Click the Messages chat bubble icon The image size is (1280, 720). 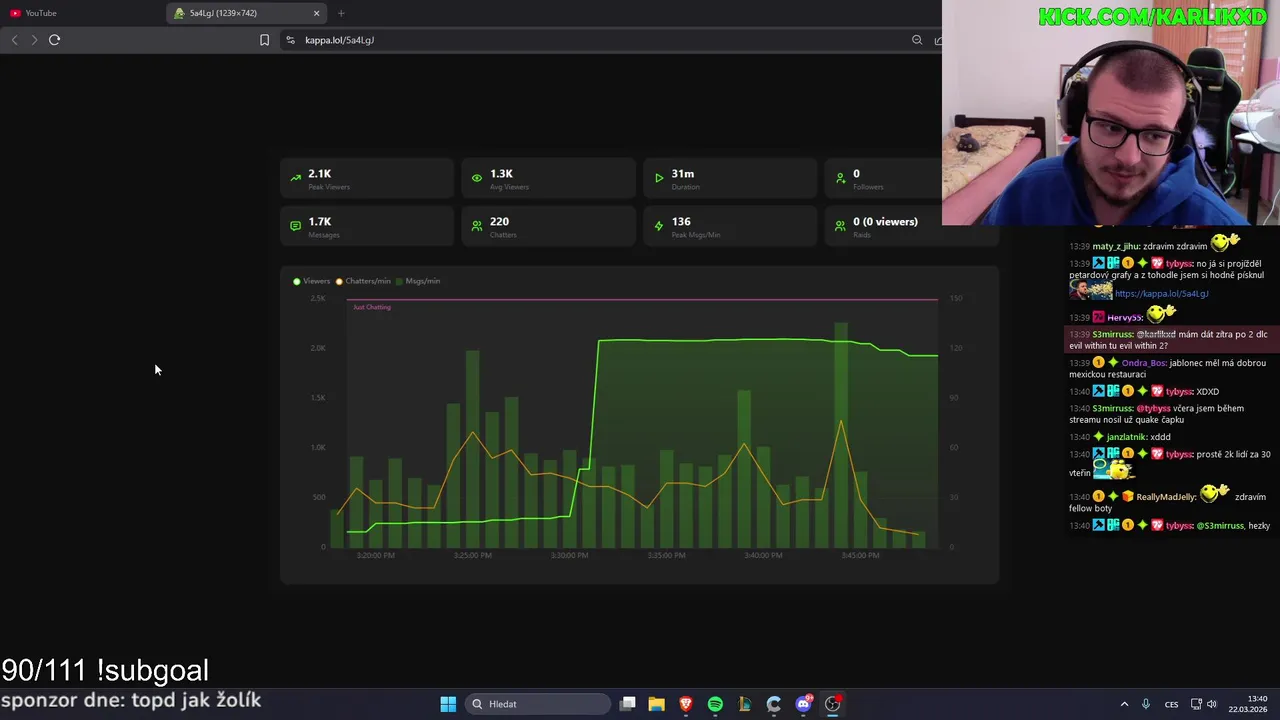[295, 226]
